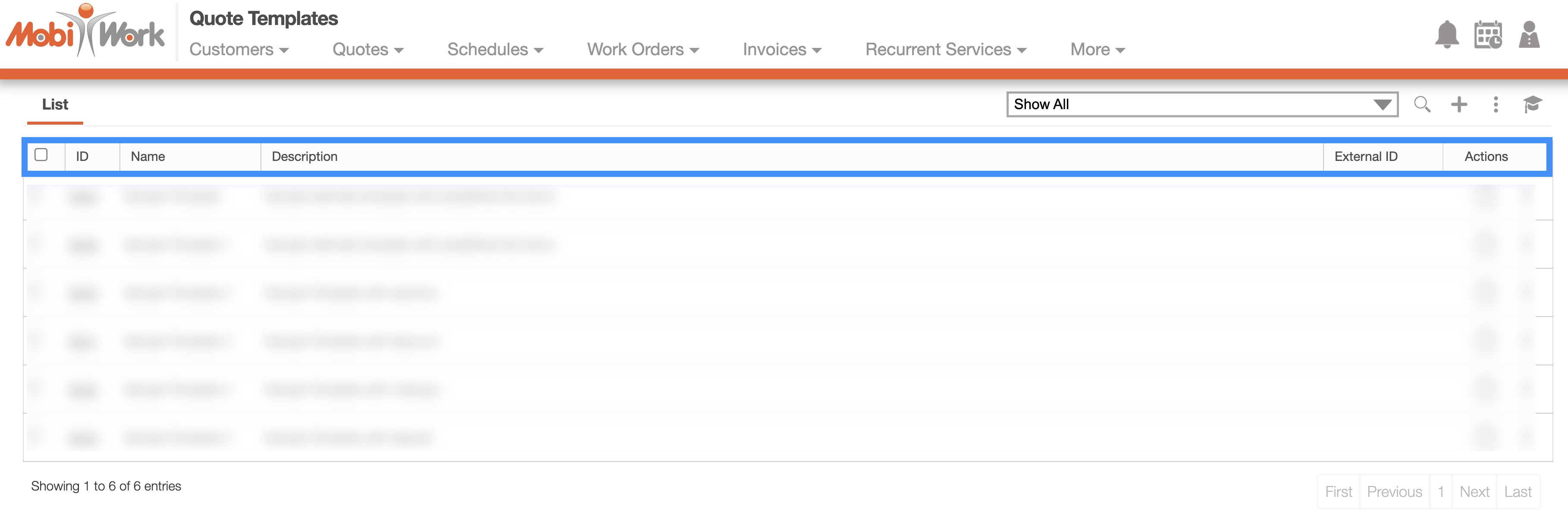Viewport: 1568px width, 528px height.
Task: Switch to the List tab
Action: click(55, 104)
